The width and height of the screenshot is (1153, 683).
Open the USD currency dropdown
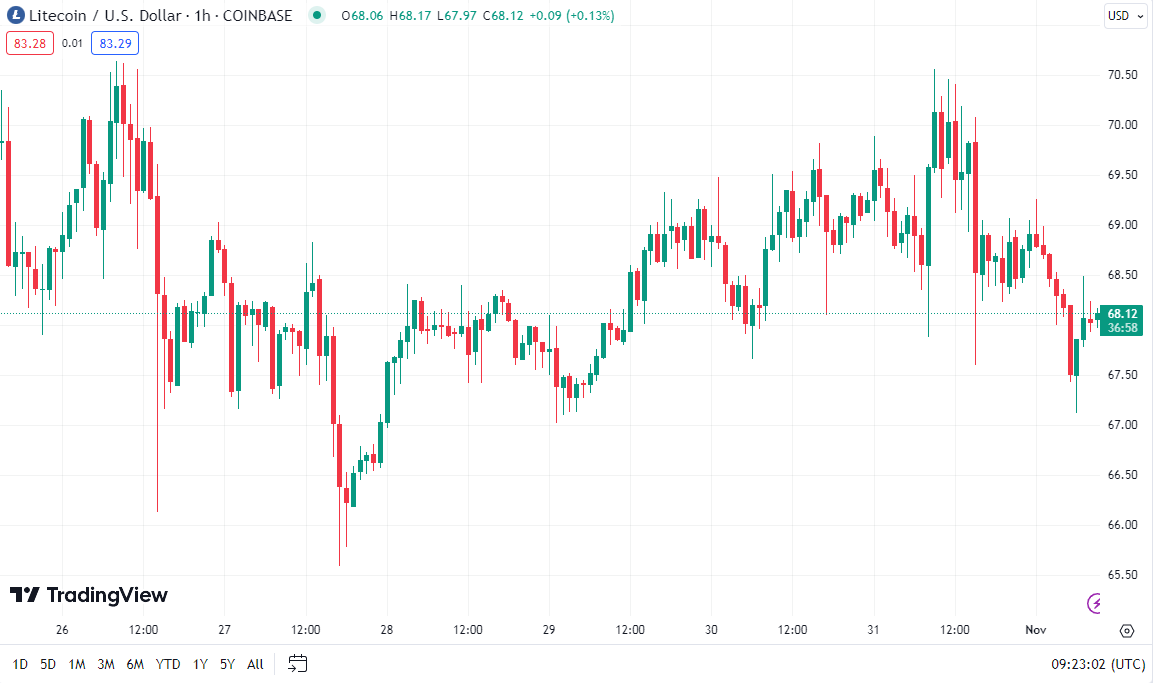pyautogui.click(x=1125, y=15)
